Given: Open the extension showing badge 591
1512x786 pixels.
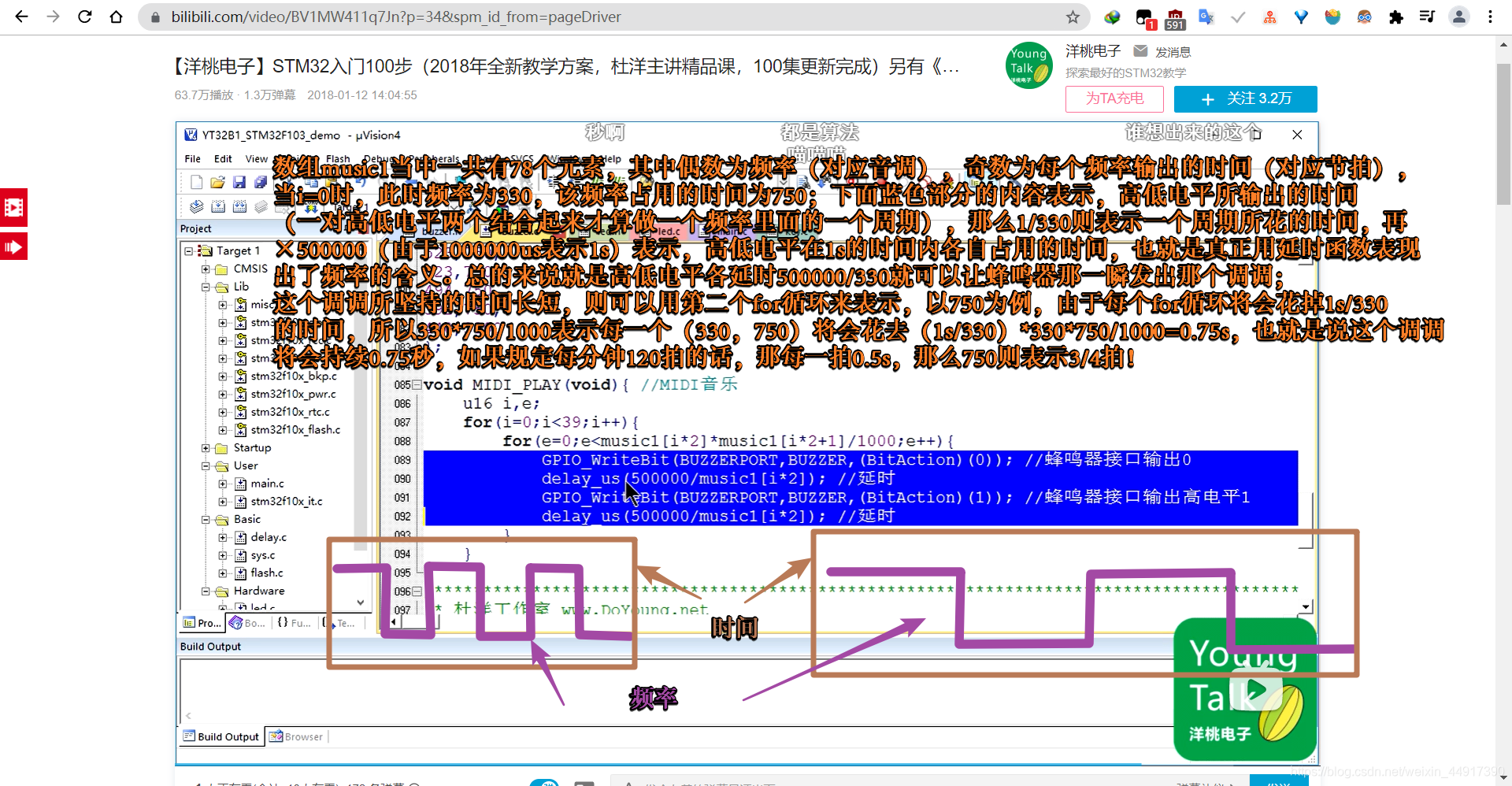Looking at the screenshot, I should 1175,18.
